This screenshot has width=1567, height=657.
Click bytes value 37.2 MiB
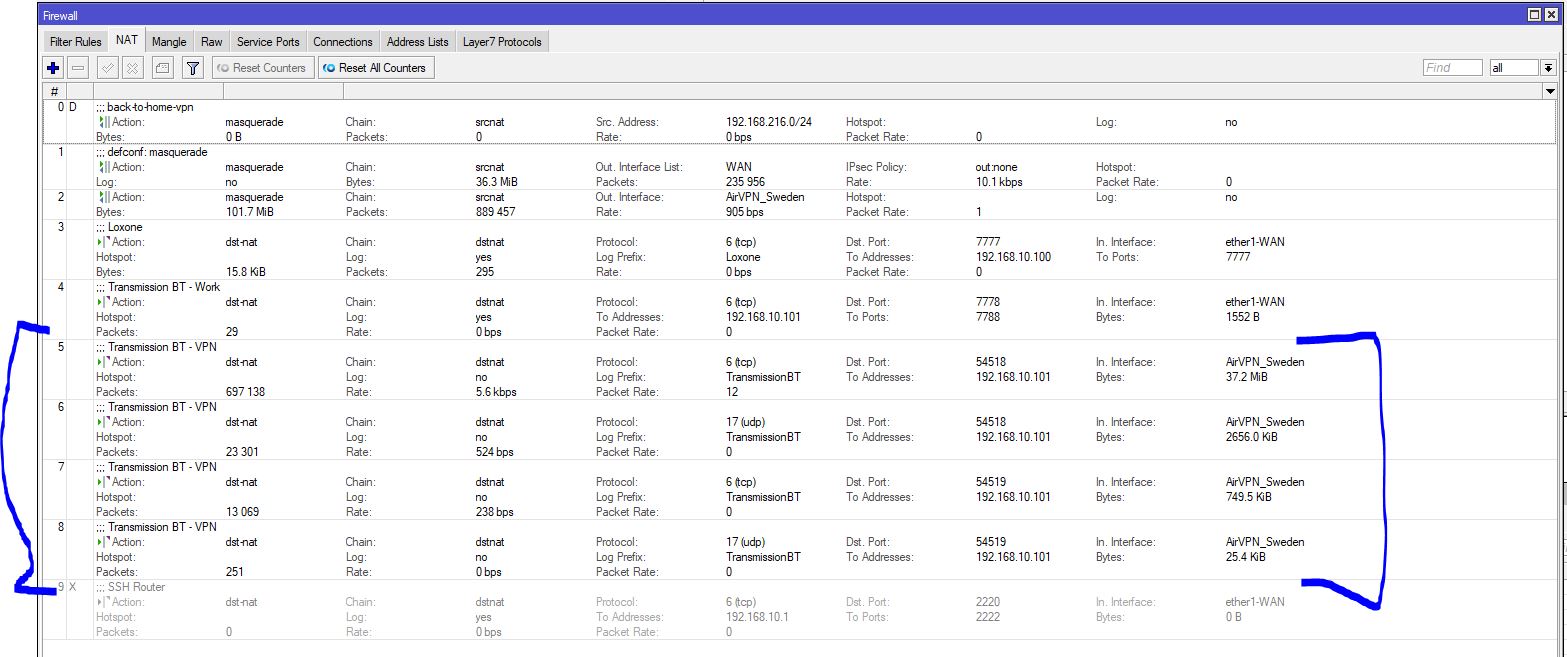pos(1246,377)
